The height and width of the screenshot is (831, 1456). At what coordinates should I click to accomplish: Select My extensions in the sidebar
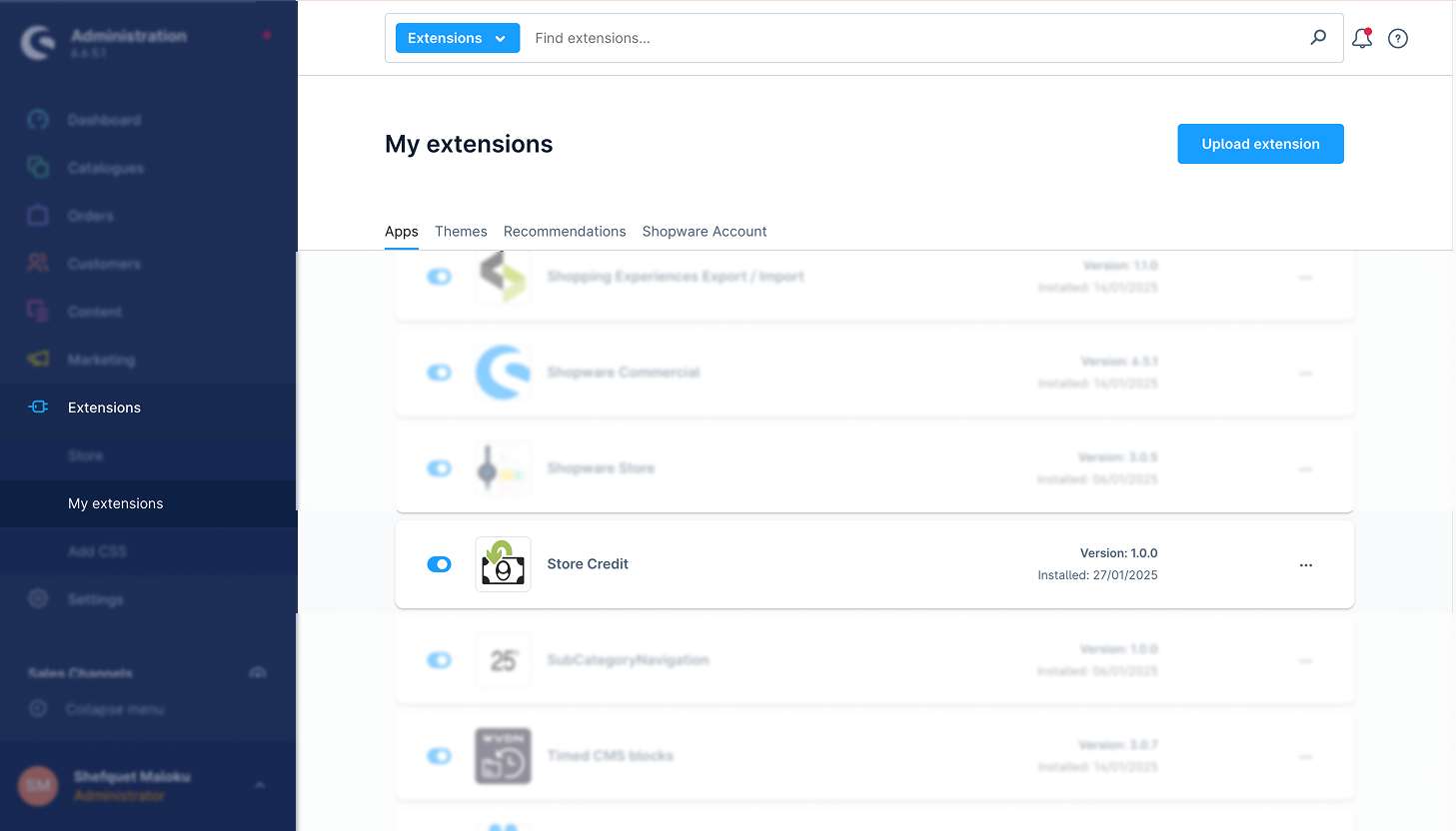116,503
